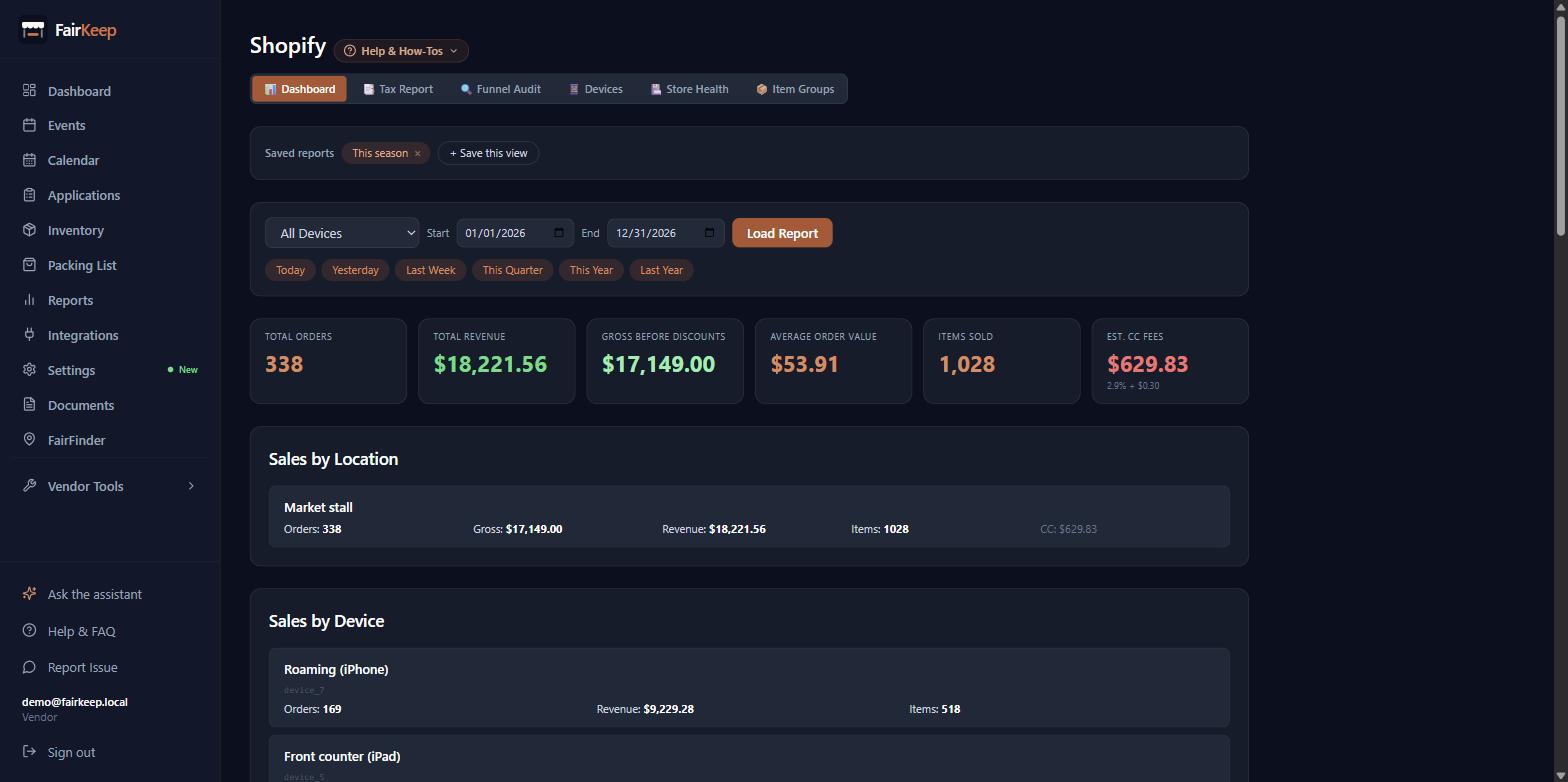Click the Integrations plug icon
Screen dimensions: 1568x782
point(30,335)
